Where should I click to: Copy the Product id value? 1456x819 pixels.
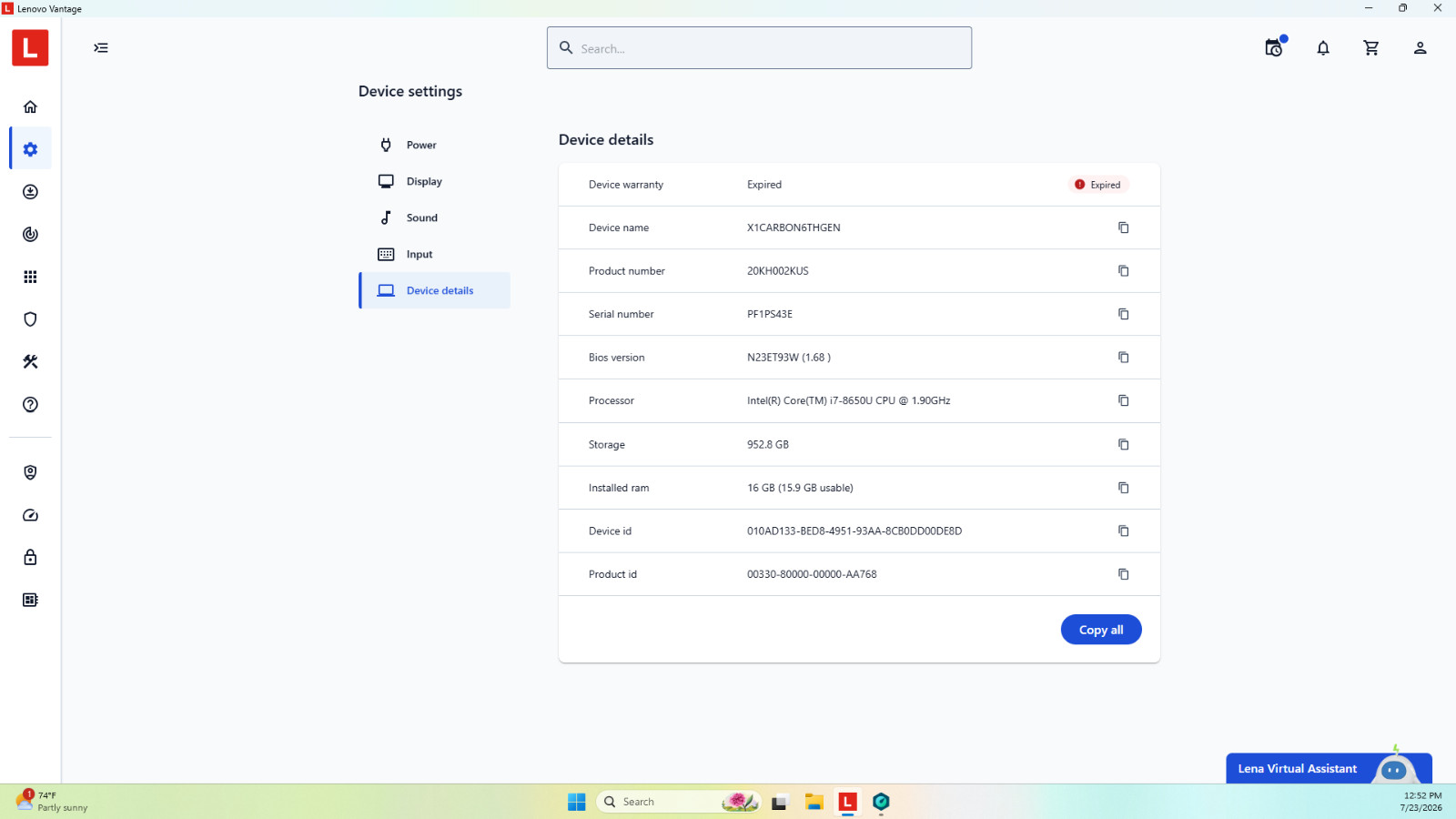click(x=1124, y=574)
